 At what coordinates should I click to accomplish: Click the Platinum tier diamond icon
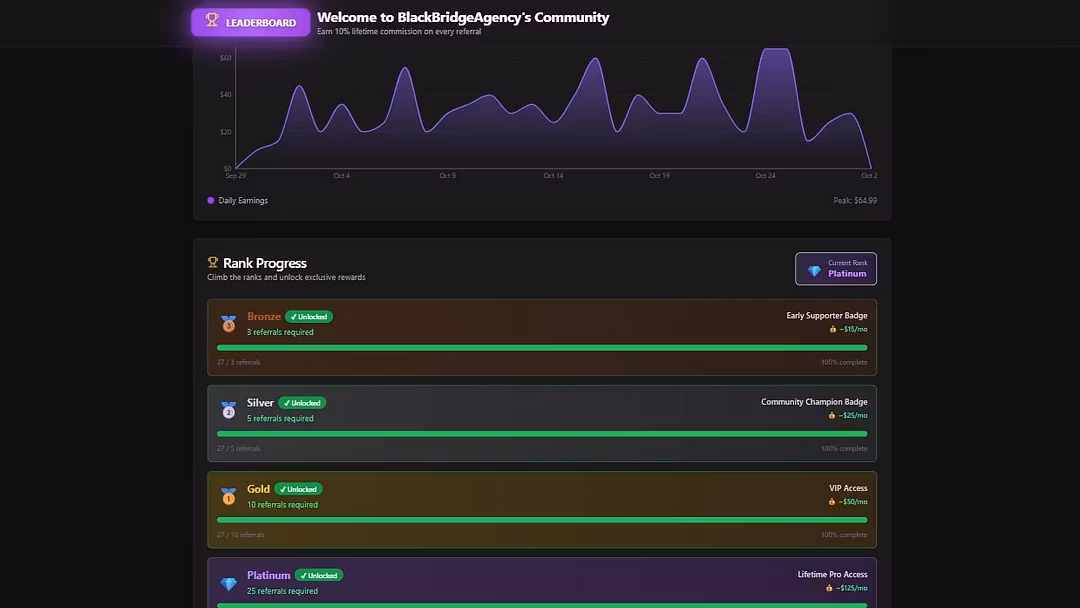tap(229, 583)
